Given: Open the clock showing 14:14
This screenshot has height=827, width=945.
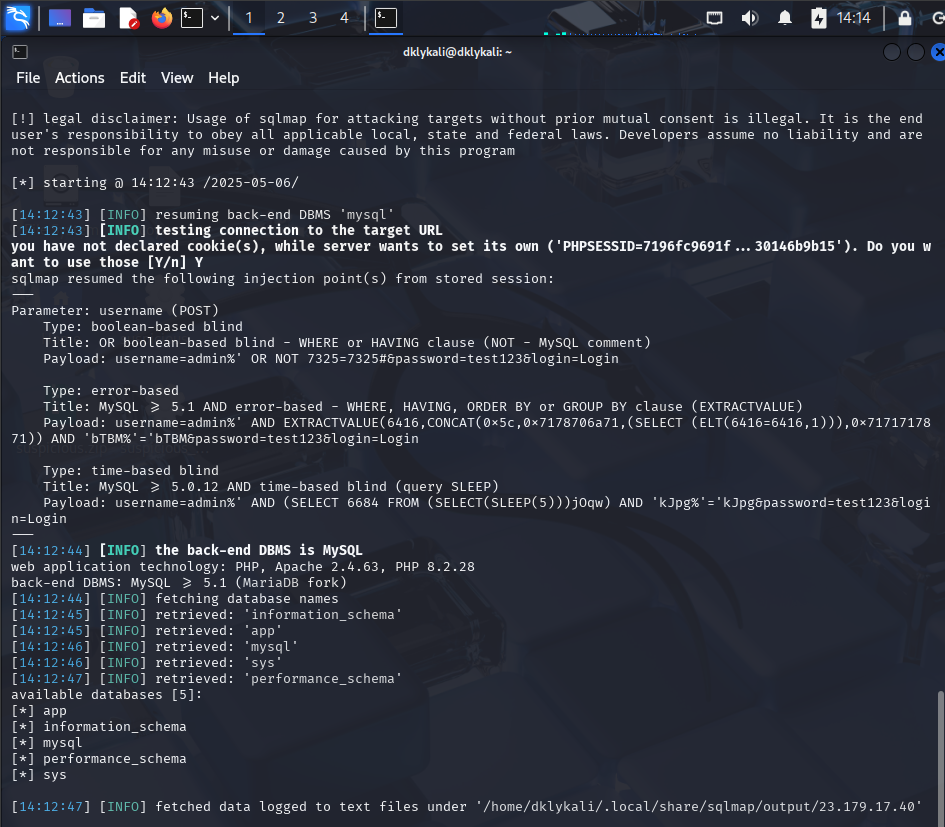Looking at the screenshot, I should click(x=853, y=18).
